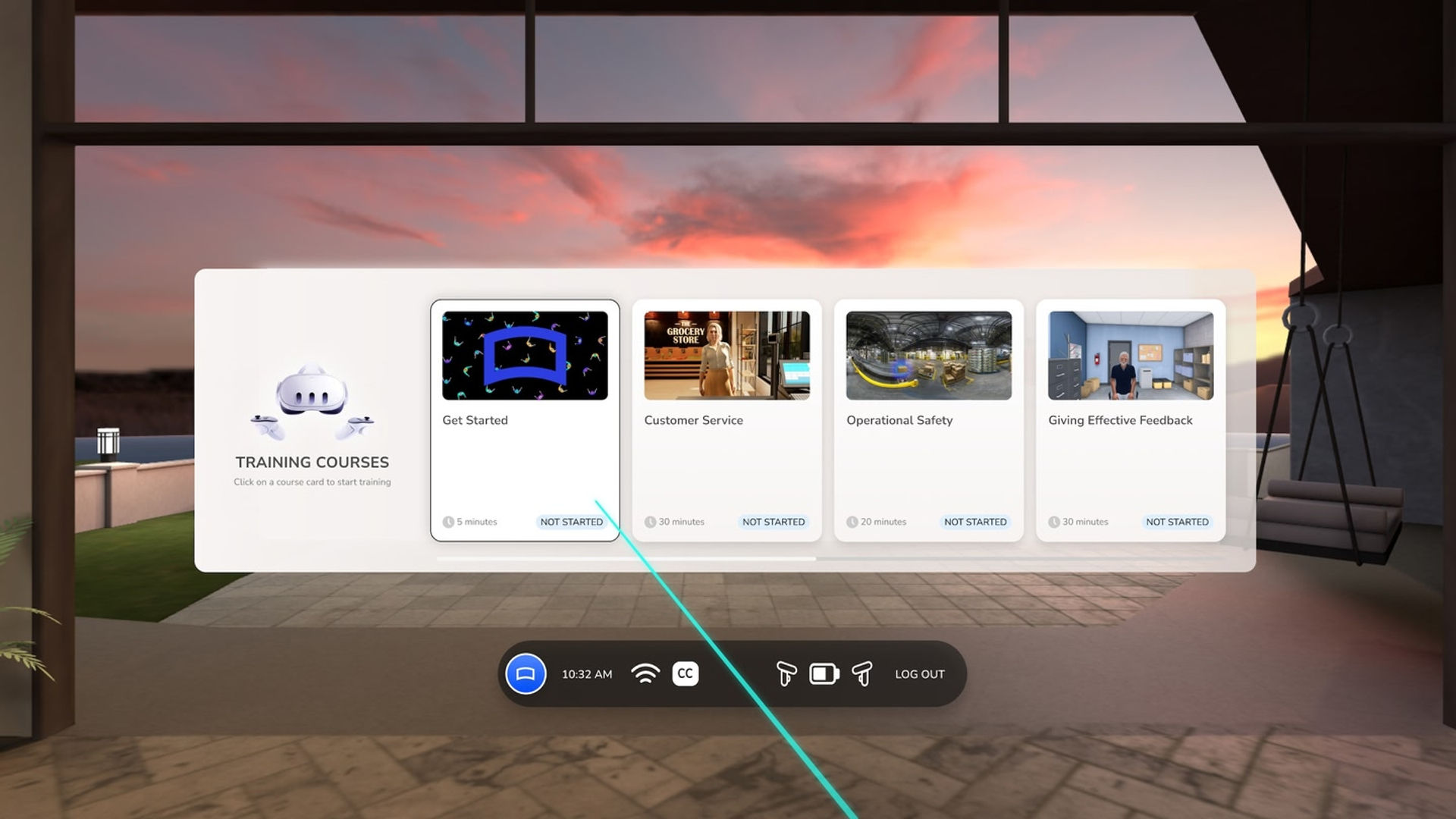Click the Operational Safety course title
This screenshot has height=819, width=1456.
(899, 420)
